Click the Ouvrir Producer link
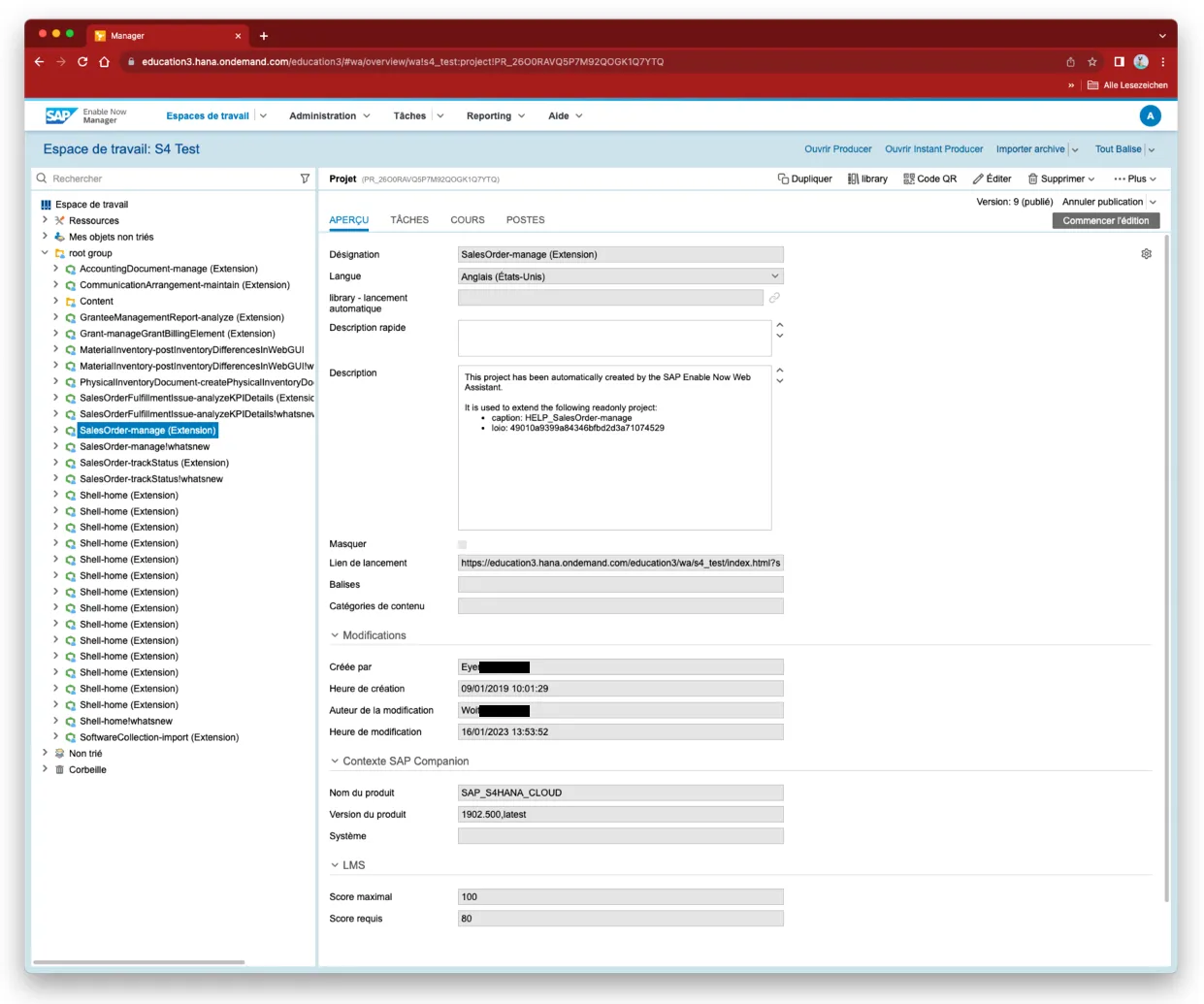 pyautogui.click(x=837, y=149)
